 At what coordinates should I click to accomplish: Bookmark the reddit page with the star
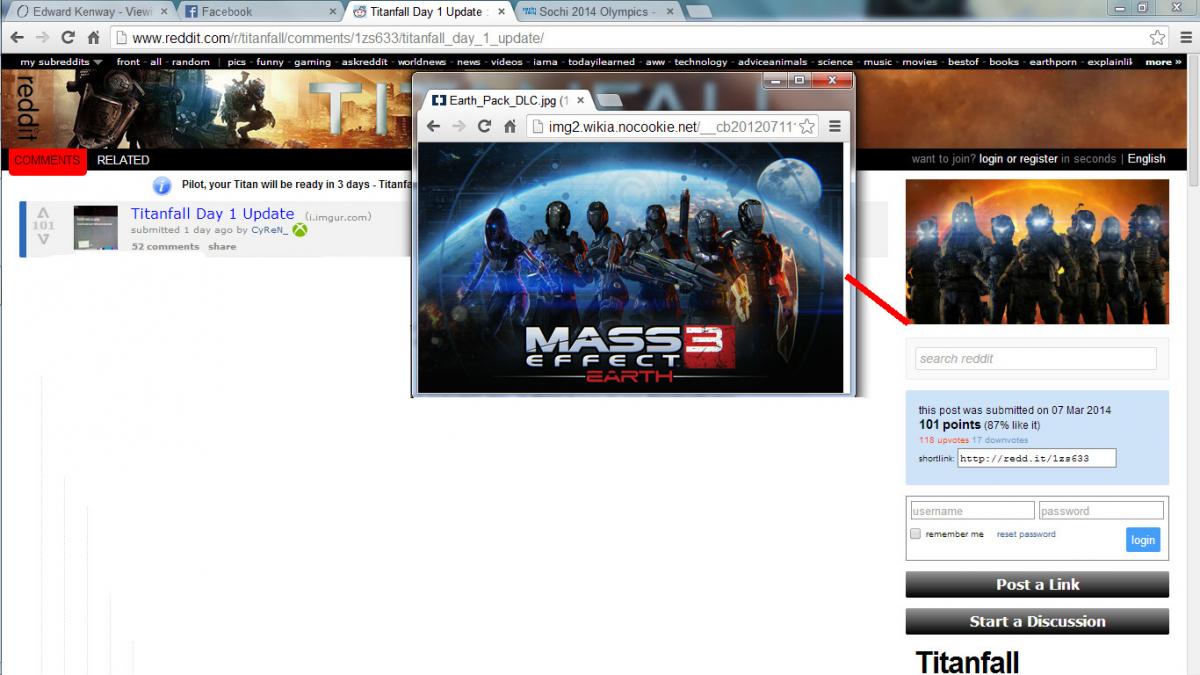[1157, 38]
